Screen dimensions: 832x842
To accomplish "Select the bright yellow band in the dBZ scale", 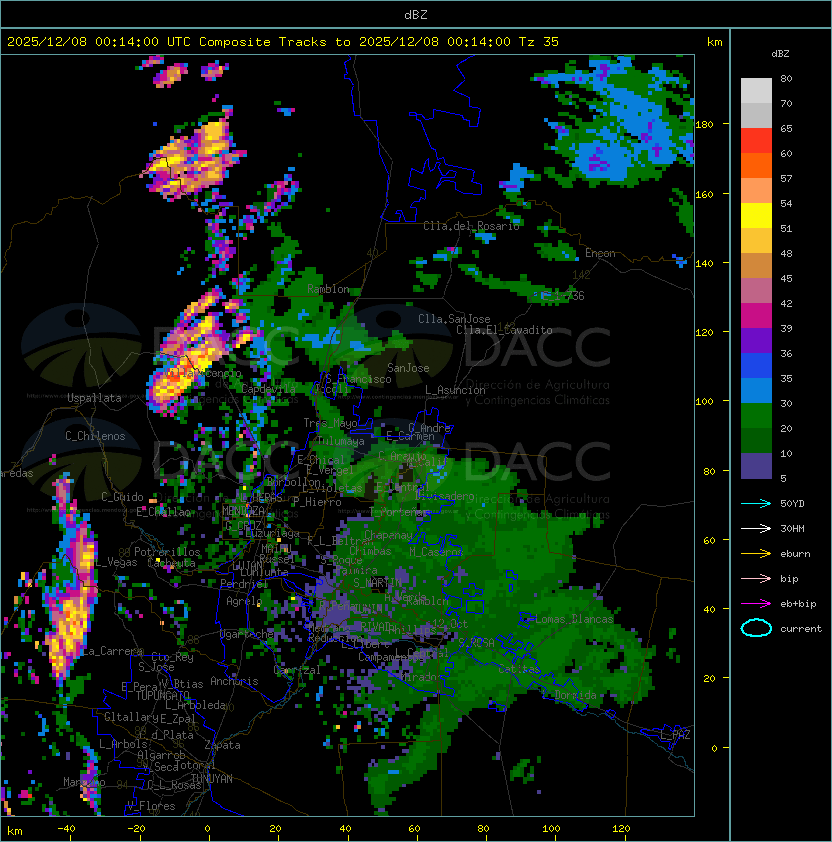I will pyautogui.click(x=756, y=216).
